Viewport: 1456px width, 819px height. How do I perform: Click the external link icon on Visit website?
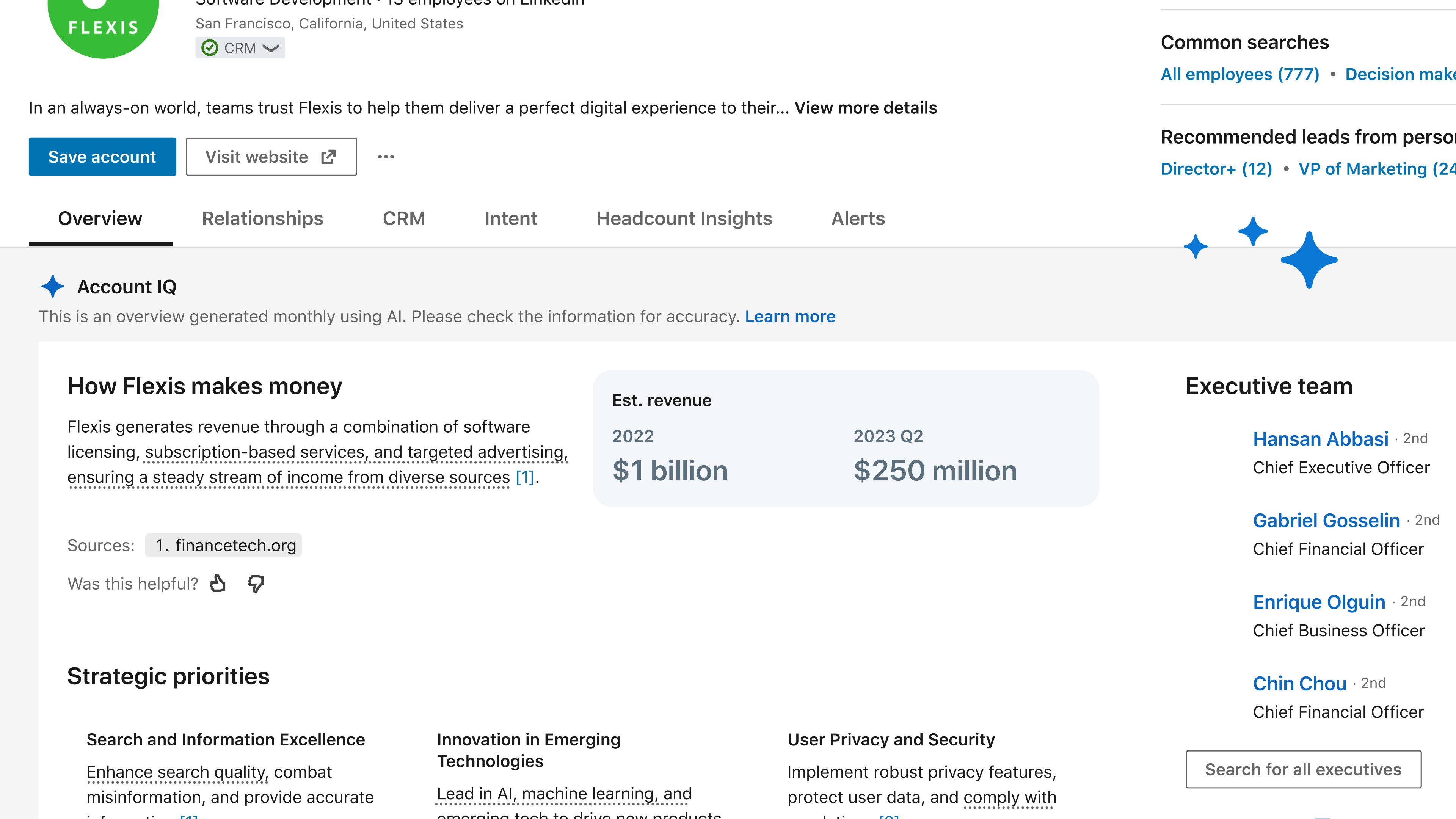(x=328, y=157)
